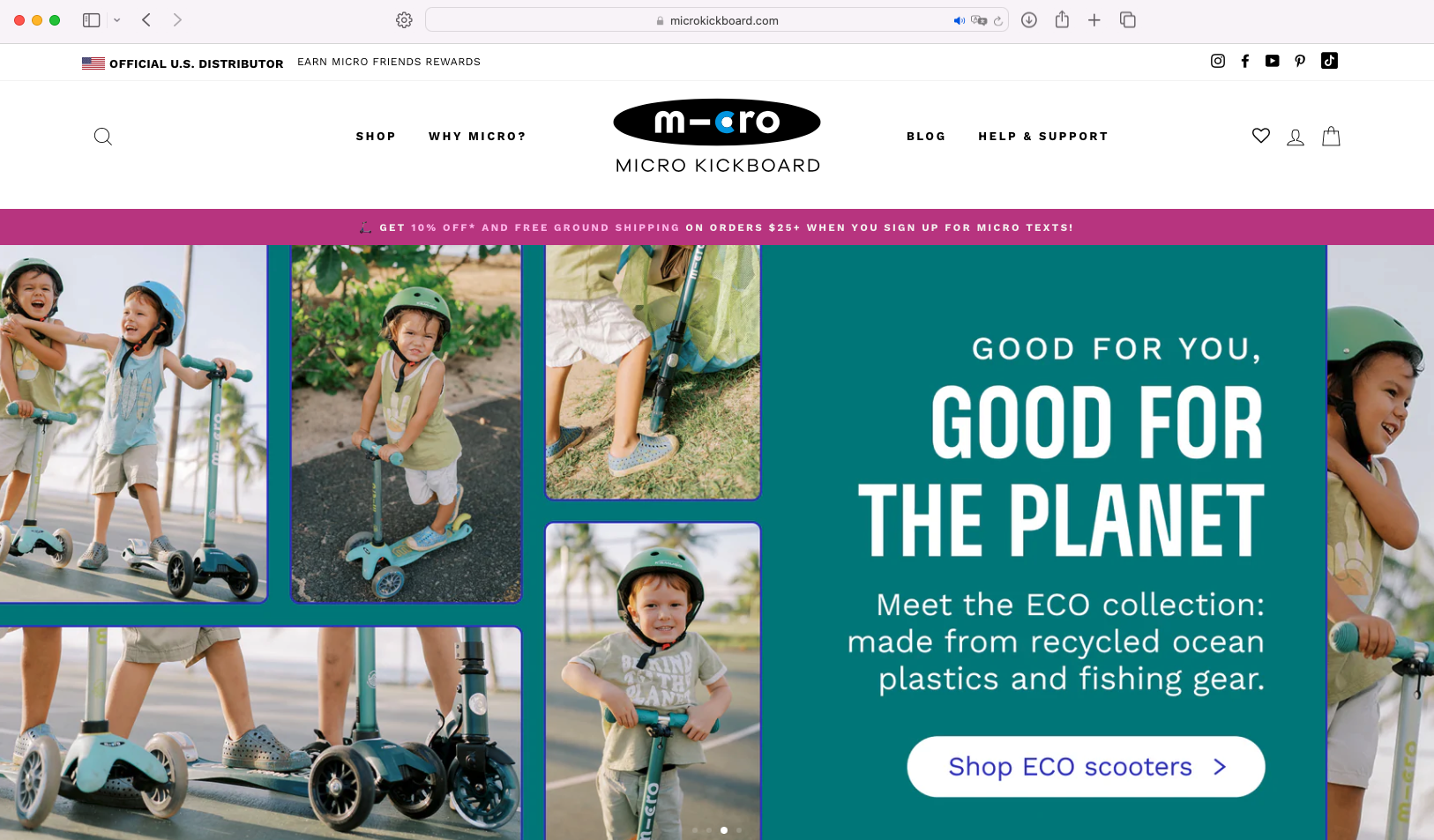The height and width of the screenshot is (840, 1434).
Task: Open the Facebook social icon
Action: [x=1245, y=61]
